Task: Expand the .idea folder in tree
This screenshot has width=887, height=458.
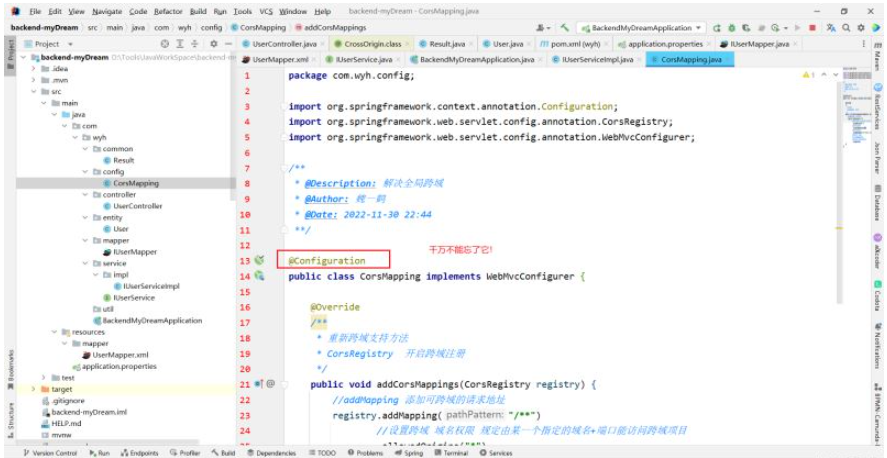Action: tap(34, 68)
